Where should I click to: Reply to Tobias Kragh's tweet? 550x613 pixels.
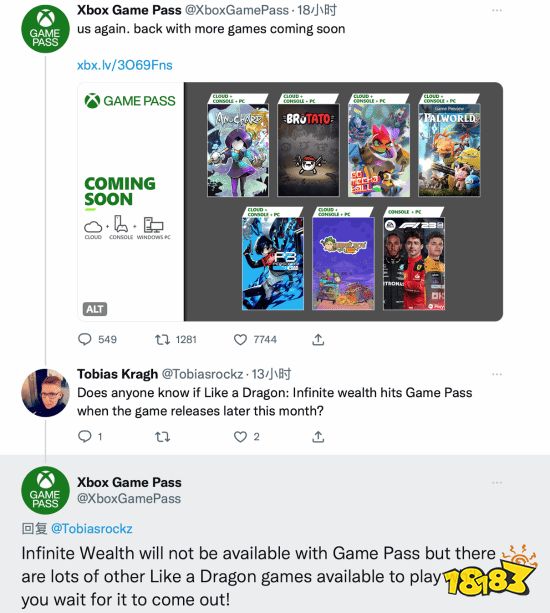85,436
